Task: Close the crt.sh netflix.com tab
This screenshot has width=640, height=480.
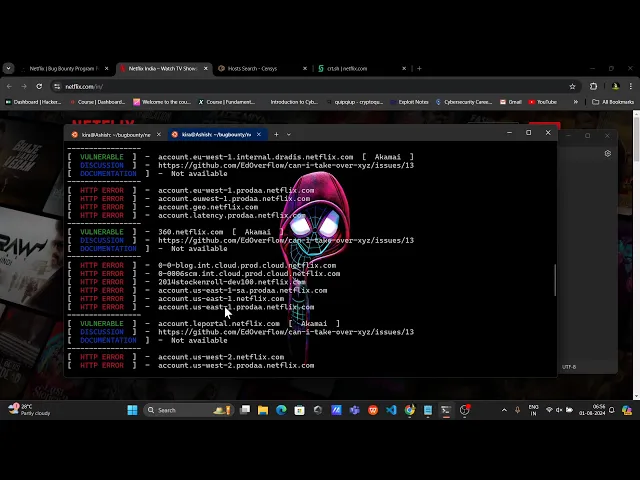Action: click(404, 69)
